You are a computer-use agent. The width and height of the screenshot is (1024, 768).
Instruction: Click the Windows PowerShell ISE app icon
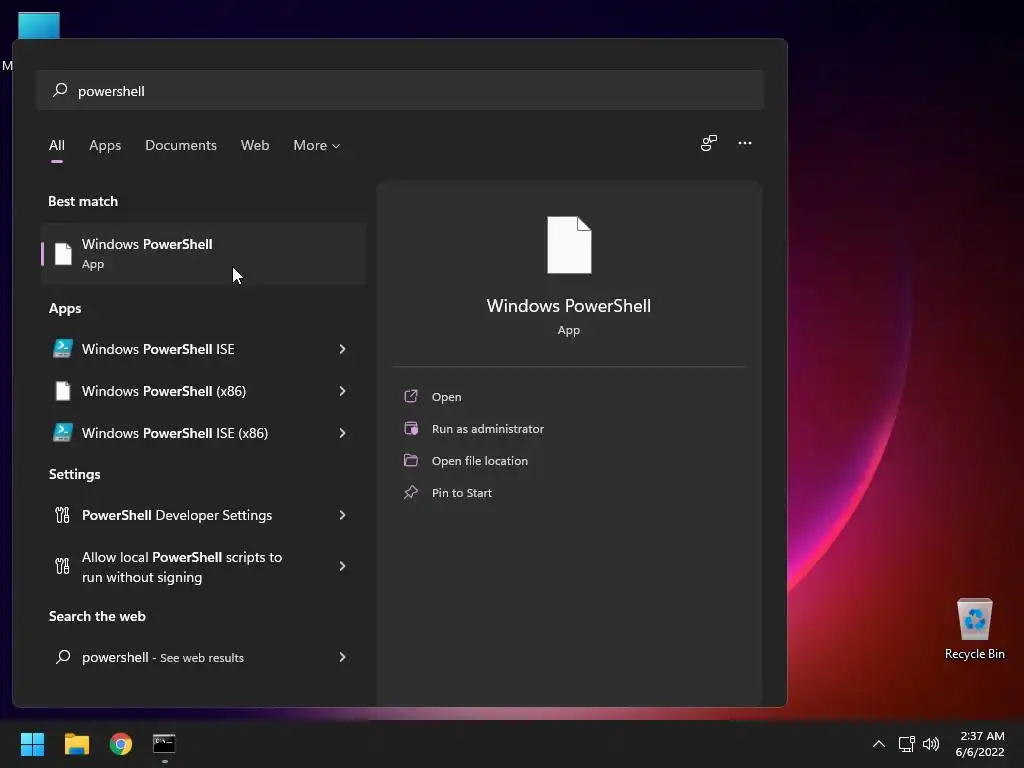point(63,349)
